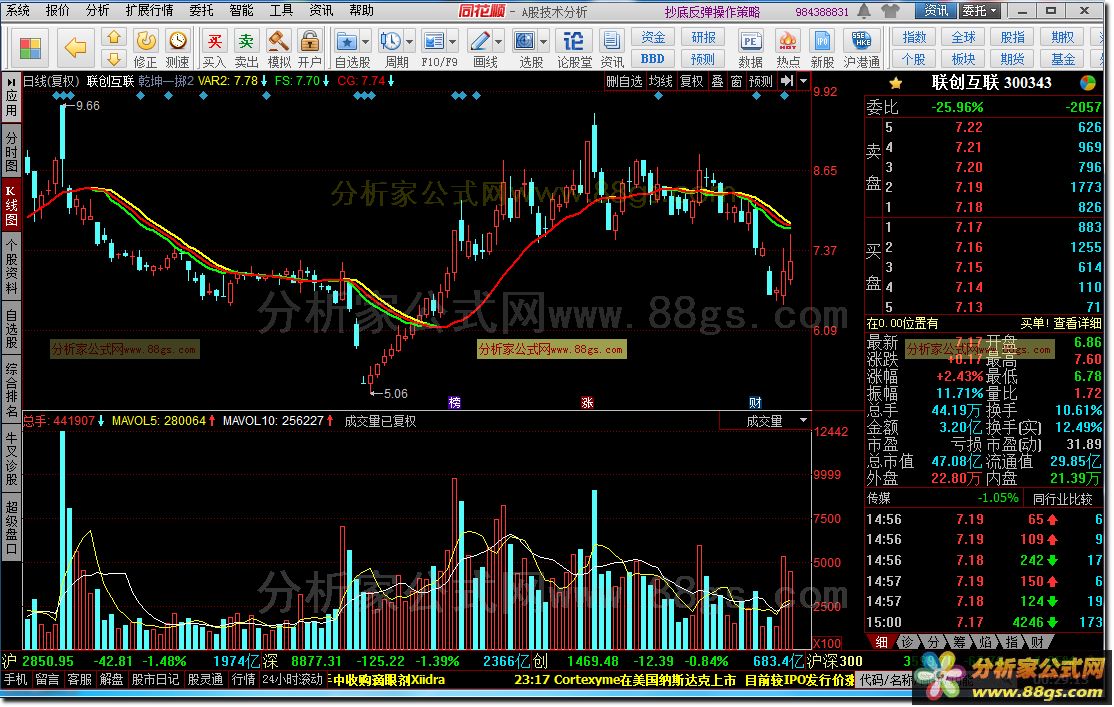Click the yellow back arrow icon
Viewport: 1114px width, 707px height.
75,48
